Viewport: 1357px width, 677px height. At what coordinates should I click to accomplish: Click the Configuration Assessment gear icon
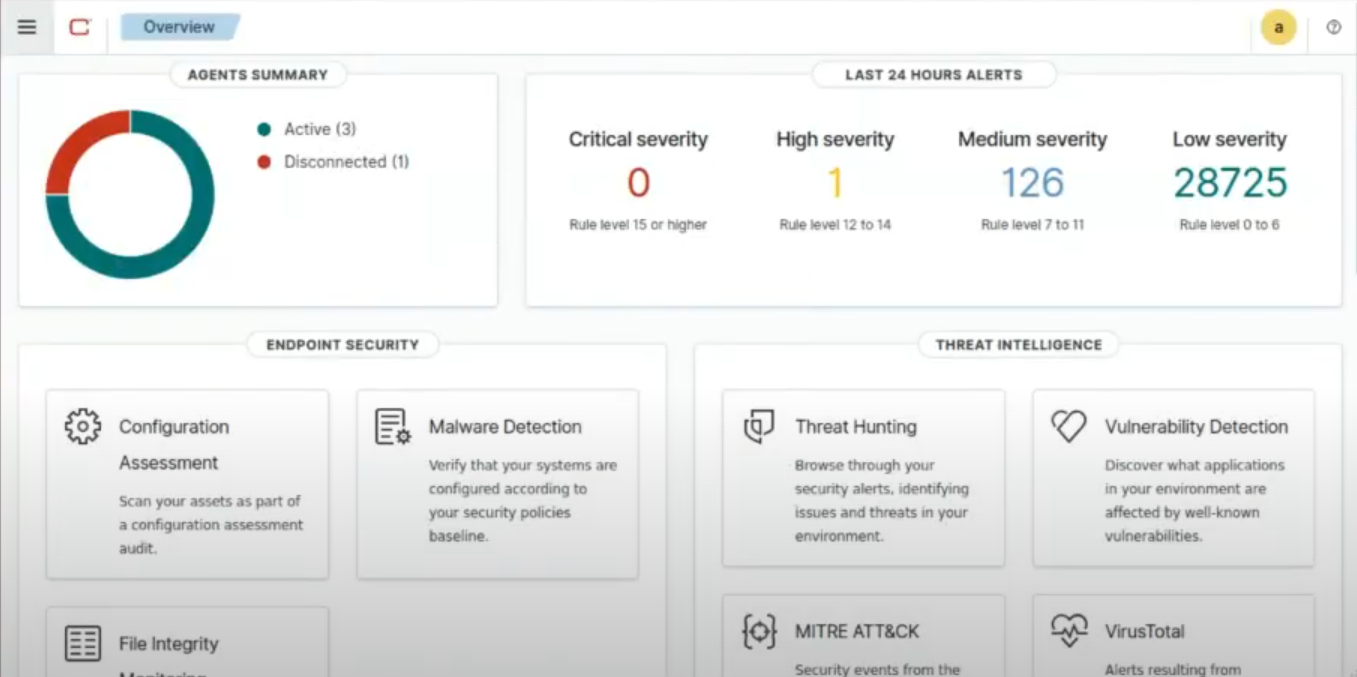(83, 426)
